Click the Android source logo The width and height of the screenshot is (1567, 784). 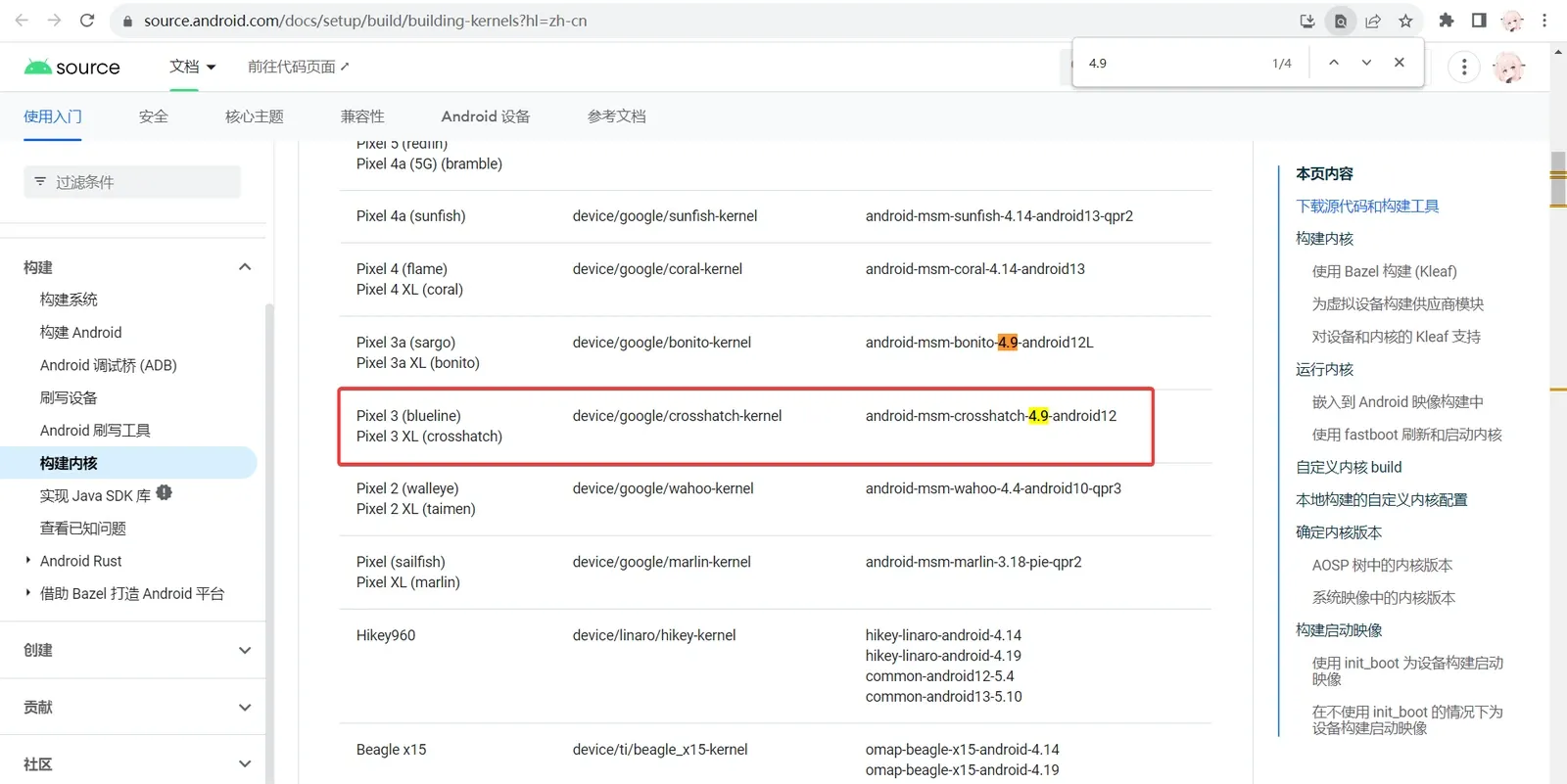71,67
